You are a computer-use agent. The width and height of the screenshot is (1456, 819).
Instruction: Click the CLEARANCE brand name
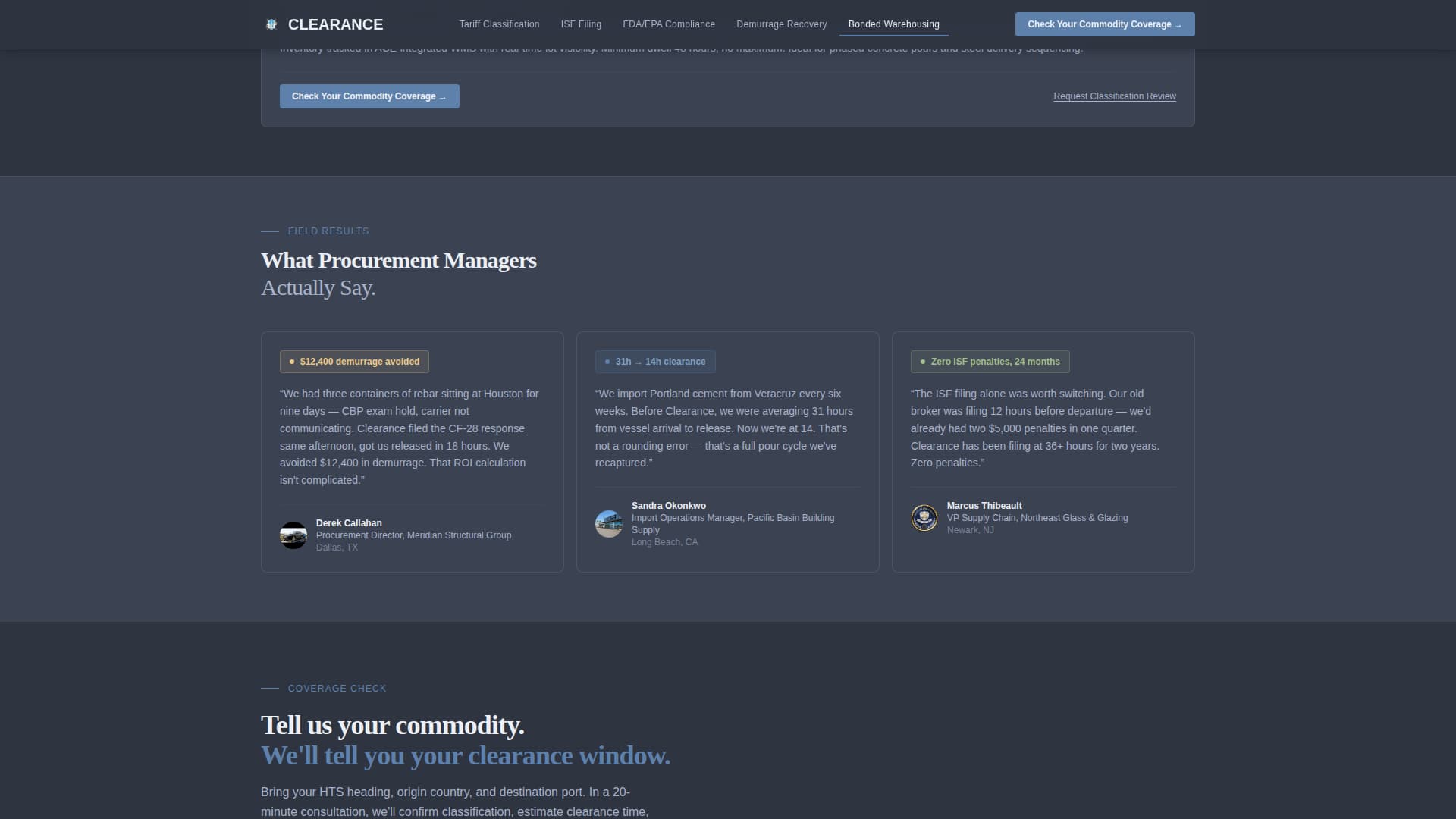coord(335,24)
